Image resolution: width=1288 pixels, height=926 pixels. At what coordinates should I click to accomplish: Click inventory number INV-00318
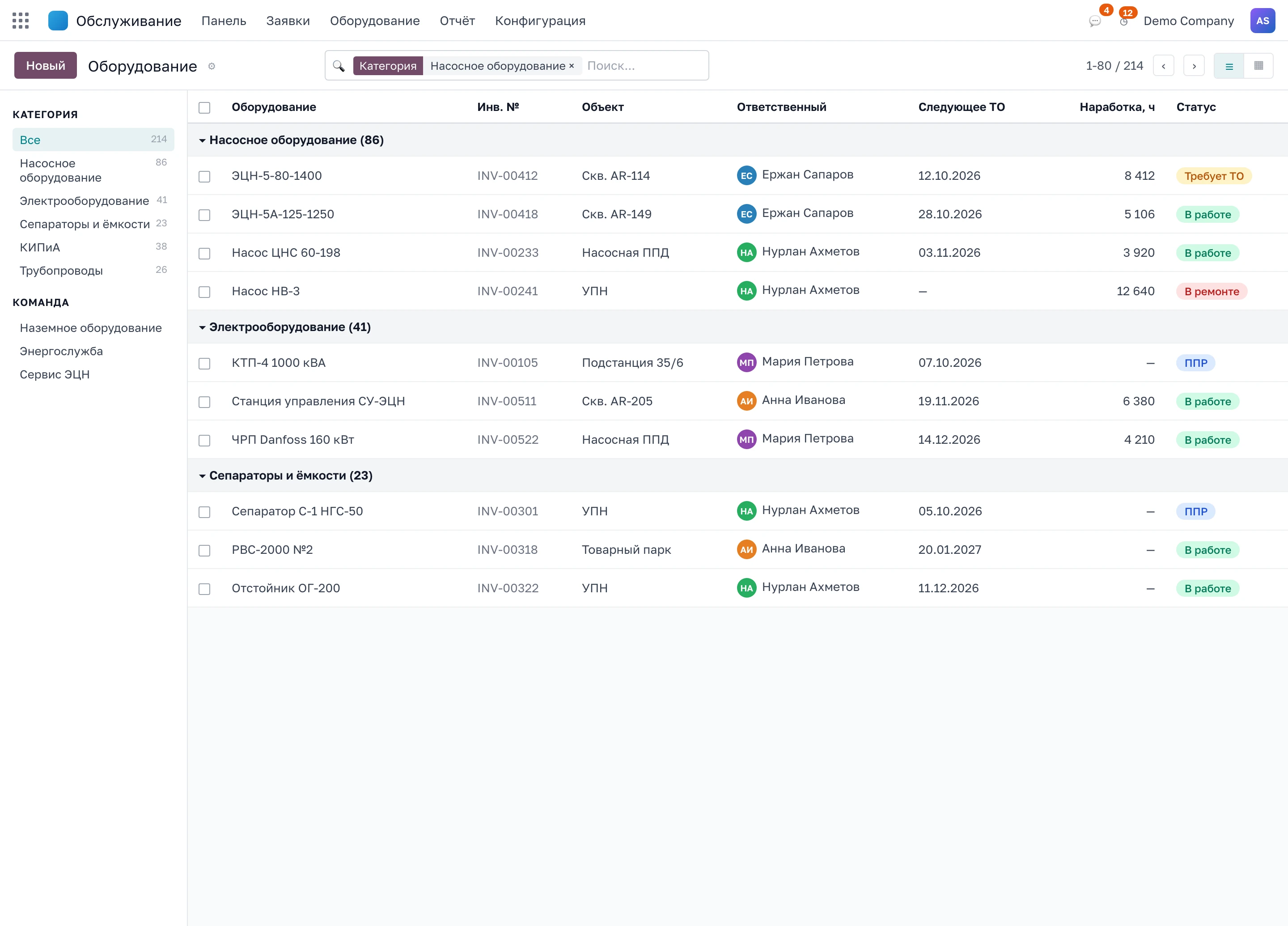tap(507, 549)
